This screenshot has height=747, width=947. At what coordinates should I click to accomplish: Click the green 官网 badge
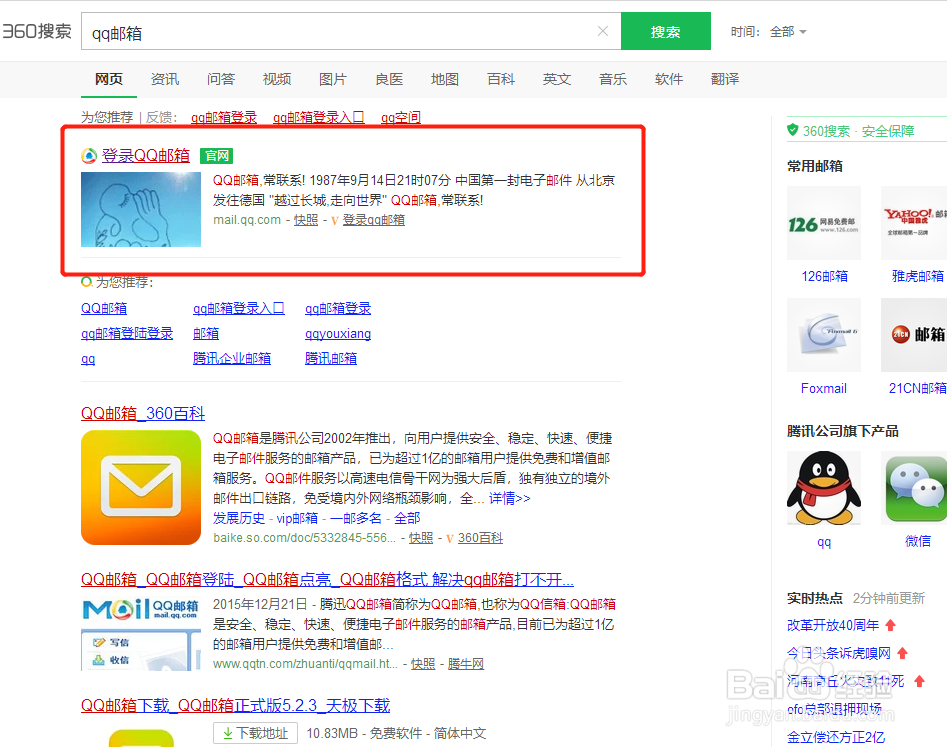[216, 156]
